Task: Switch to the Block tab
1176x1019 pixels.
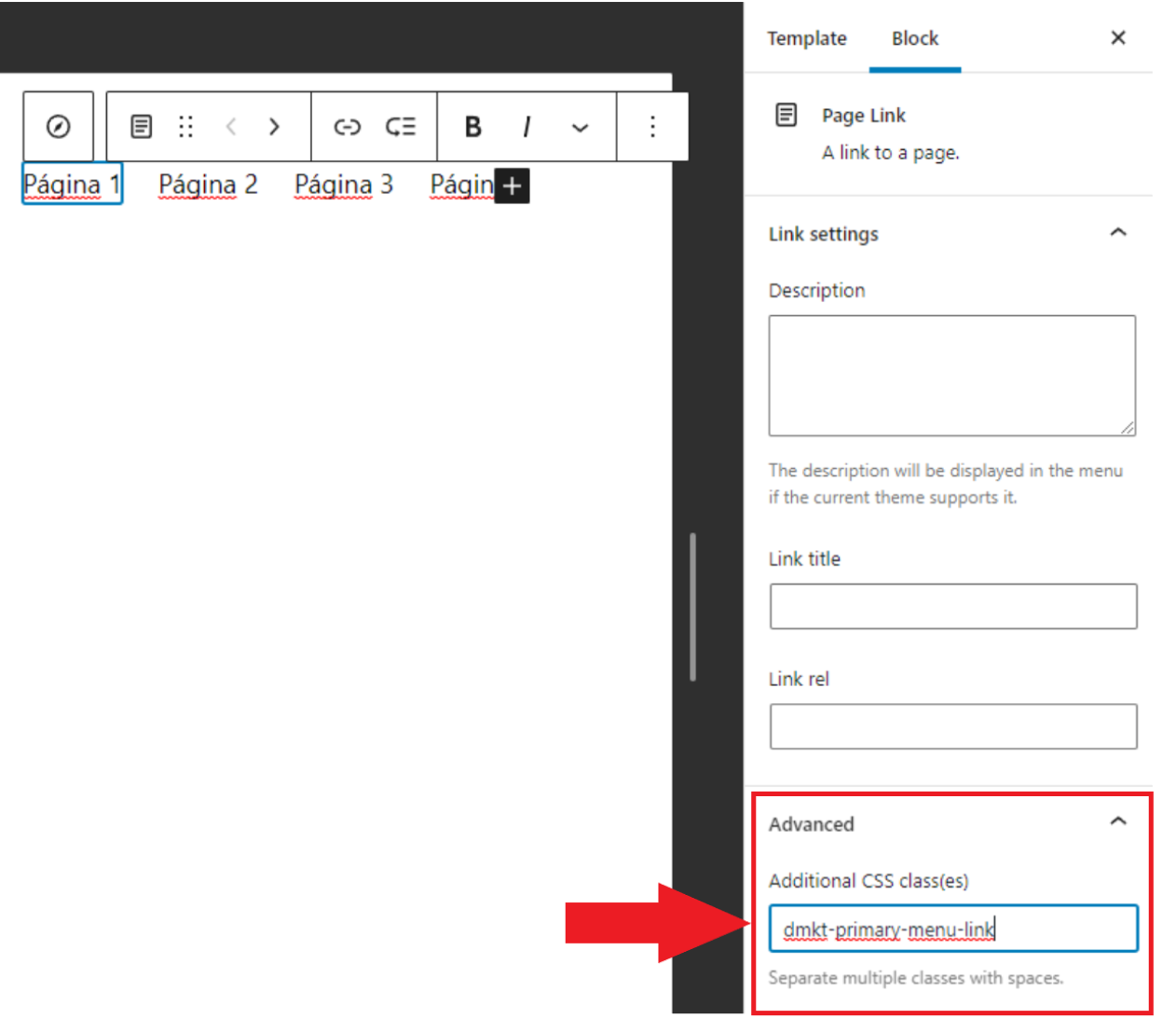Action: pos(915,38)
